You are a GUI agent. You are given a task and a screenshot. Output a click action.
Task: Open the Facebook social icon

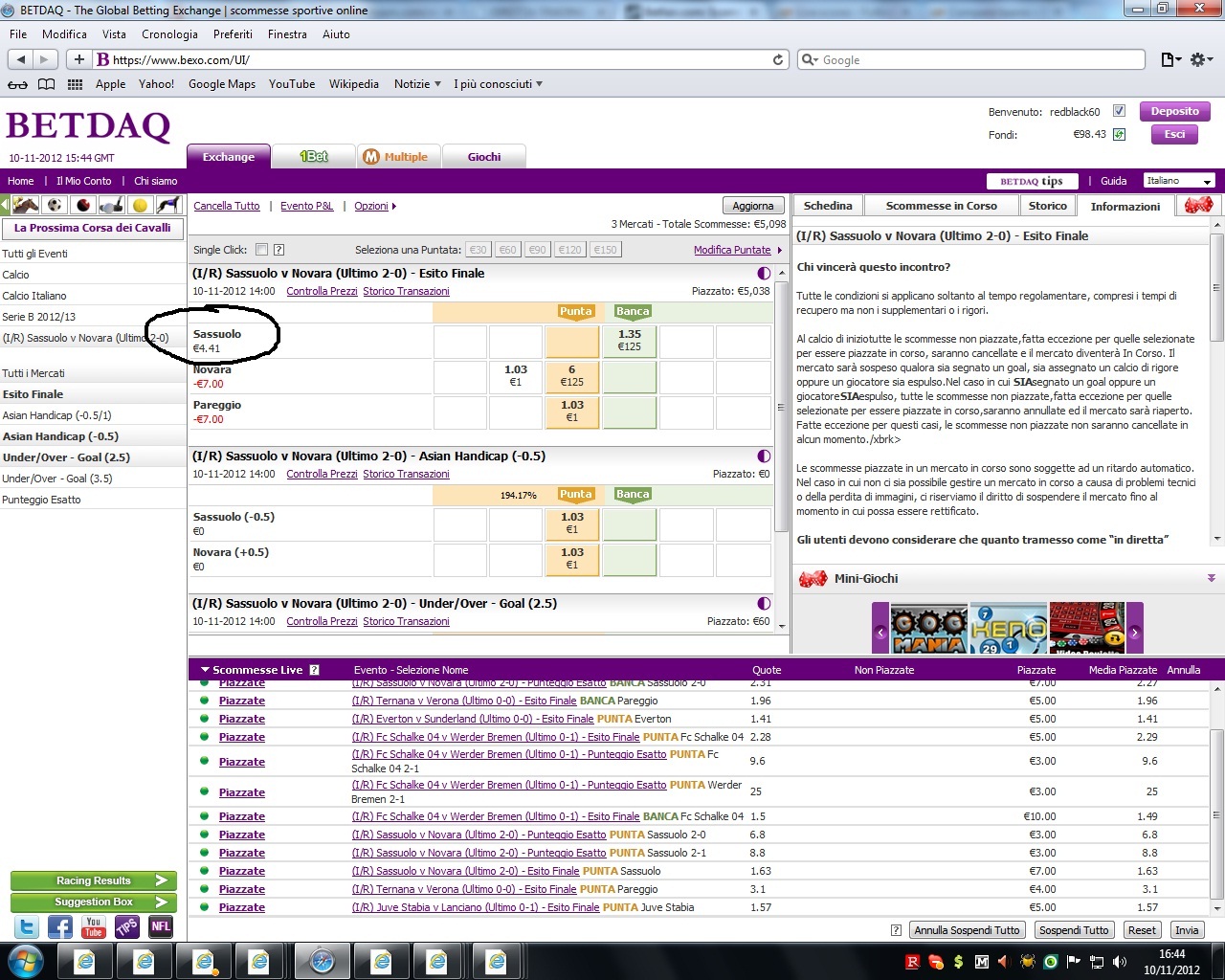(60, 926)
